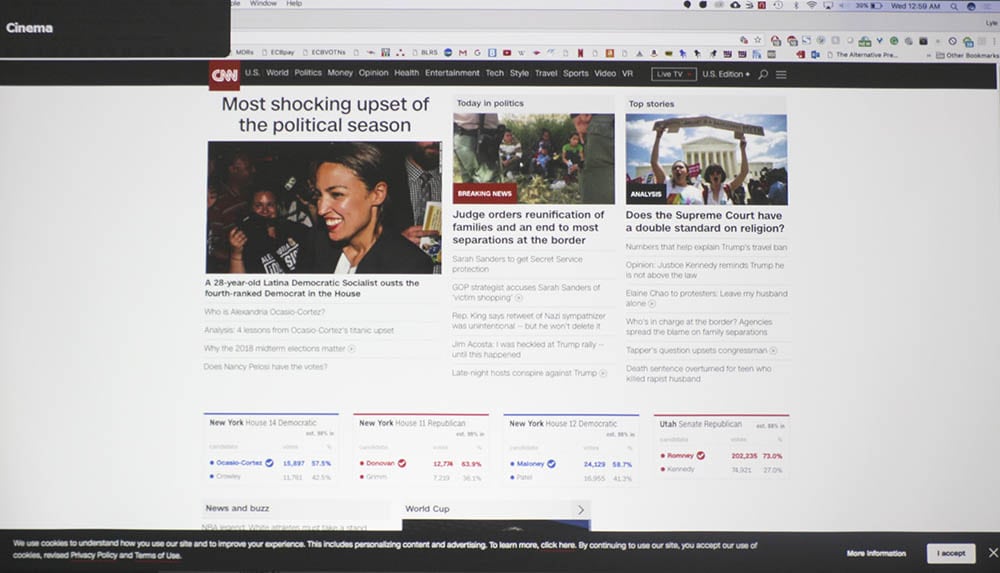The width and height of the screenshot is (1000, 573).
Task: Click the Breaking News border photo
Action: coord(534,159)
